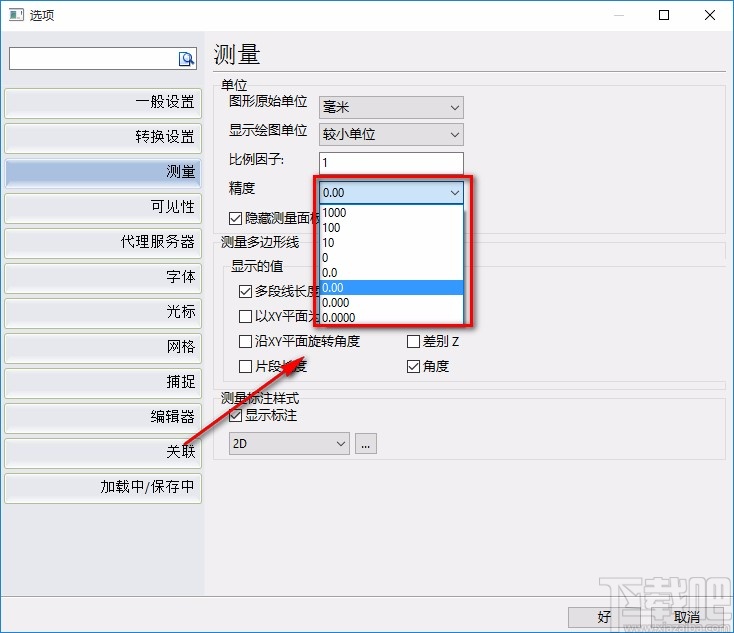Click the search icon in search box
Screen dimensions: 734x633
186,59
